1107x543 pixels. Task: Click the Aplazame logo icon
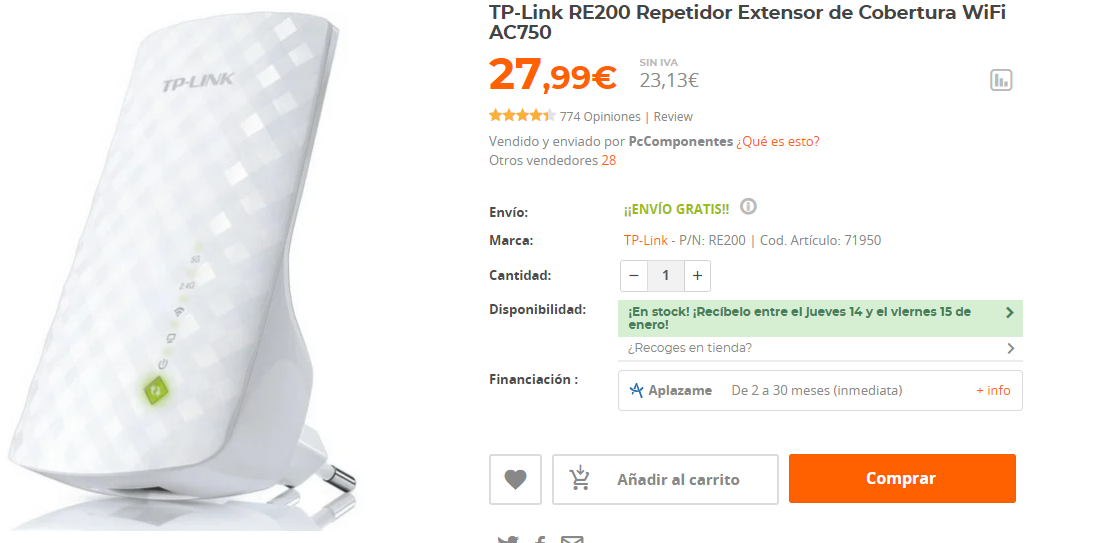pos(636,390)
